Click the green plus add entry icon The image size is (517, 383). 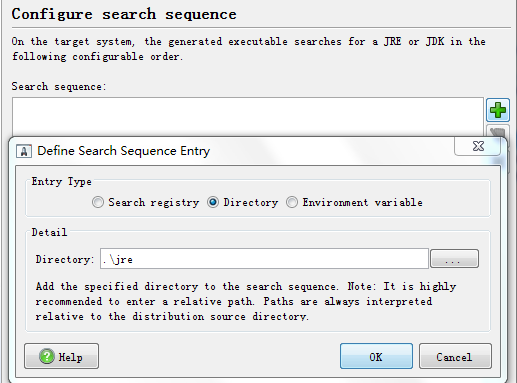pos(498,110)
